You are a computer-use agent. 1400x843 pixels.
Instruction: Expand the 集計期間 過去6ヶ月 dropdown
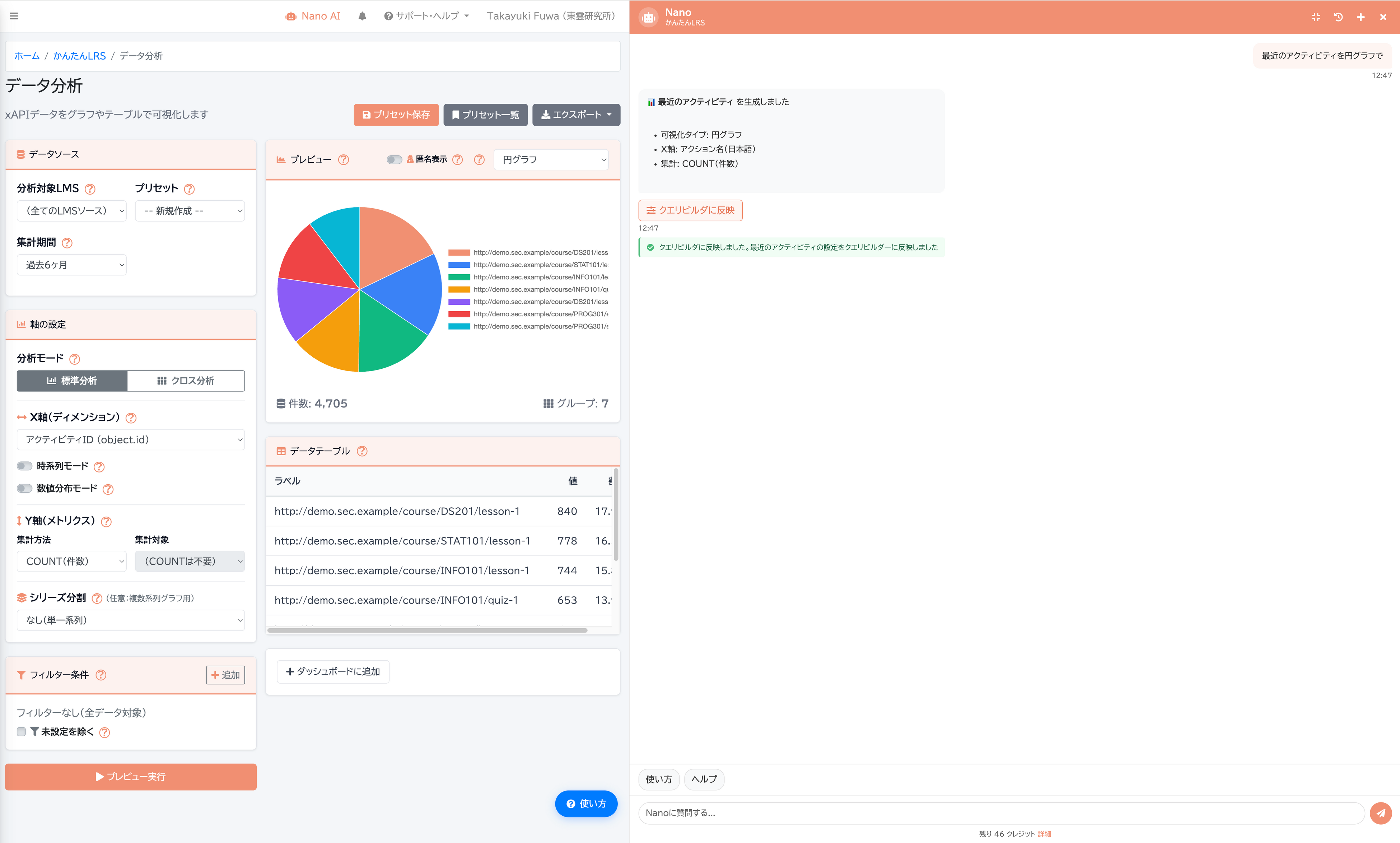[71, 265]
